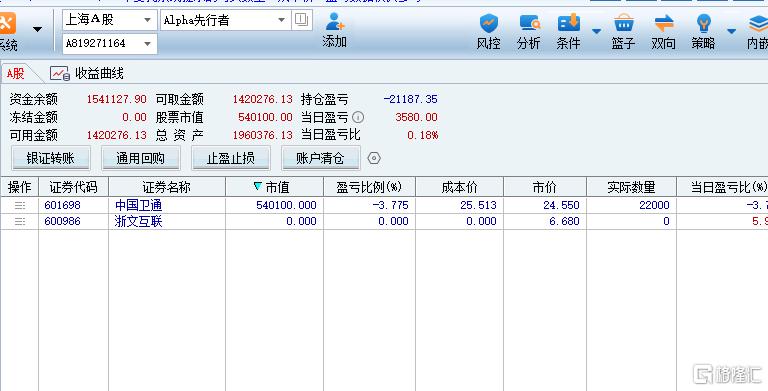768x391 pixels.
Task: Select the A股 tab
Action: 15,74
